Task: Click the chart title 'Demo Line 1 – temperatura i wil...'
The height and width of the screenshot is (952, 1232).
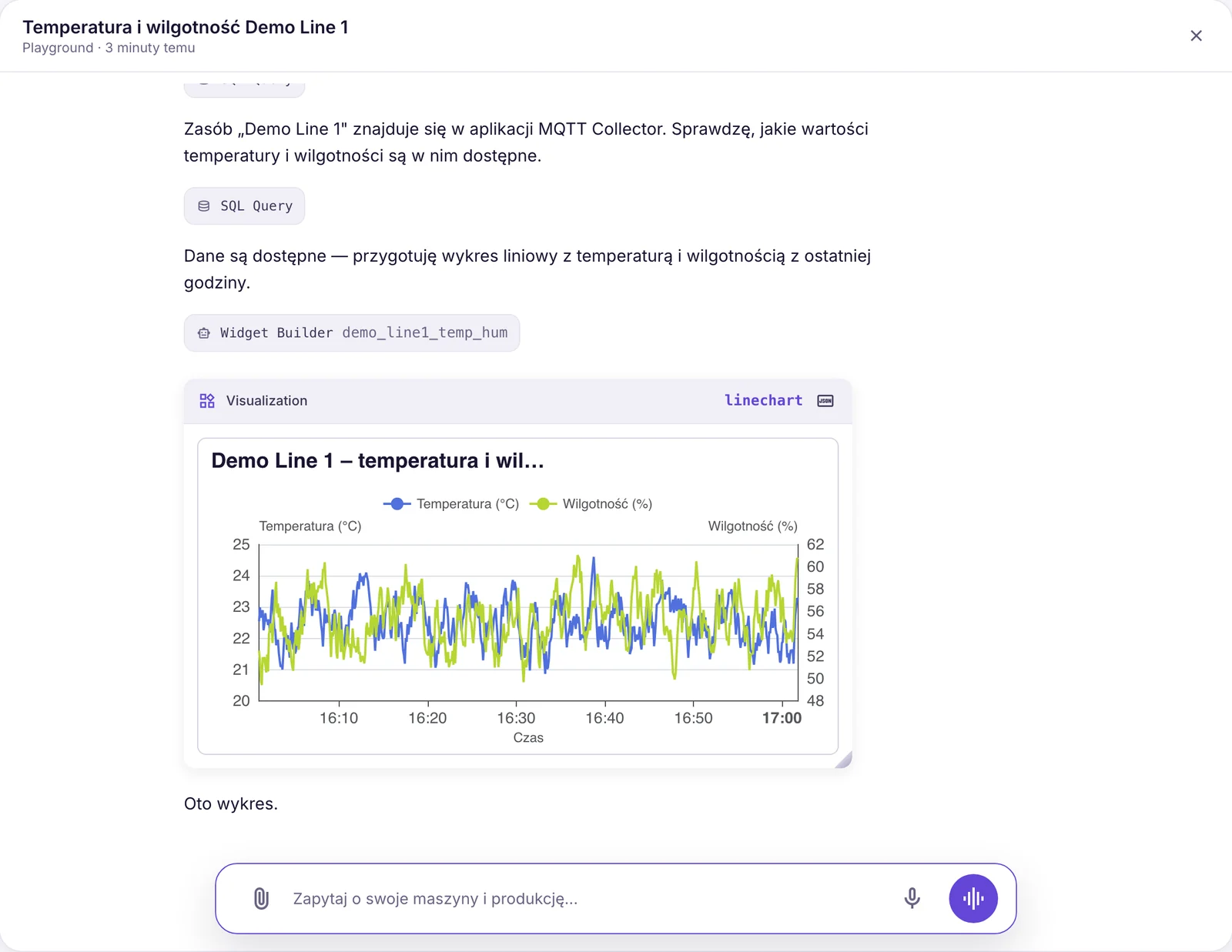Action: coord(378,461)
